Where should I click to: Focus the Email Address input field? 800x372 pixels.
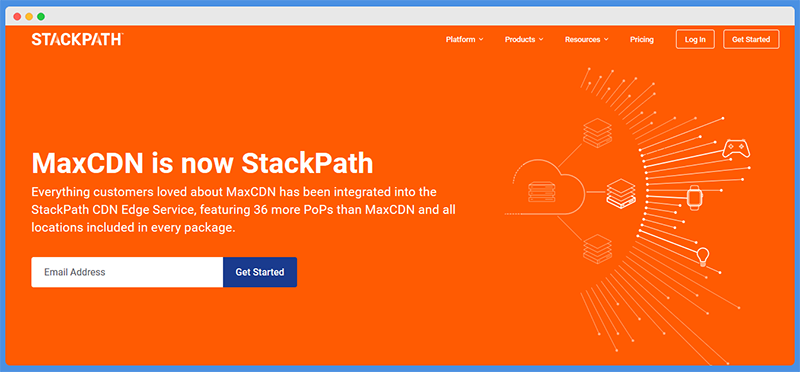(x=127, y=272)
